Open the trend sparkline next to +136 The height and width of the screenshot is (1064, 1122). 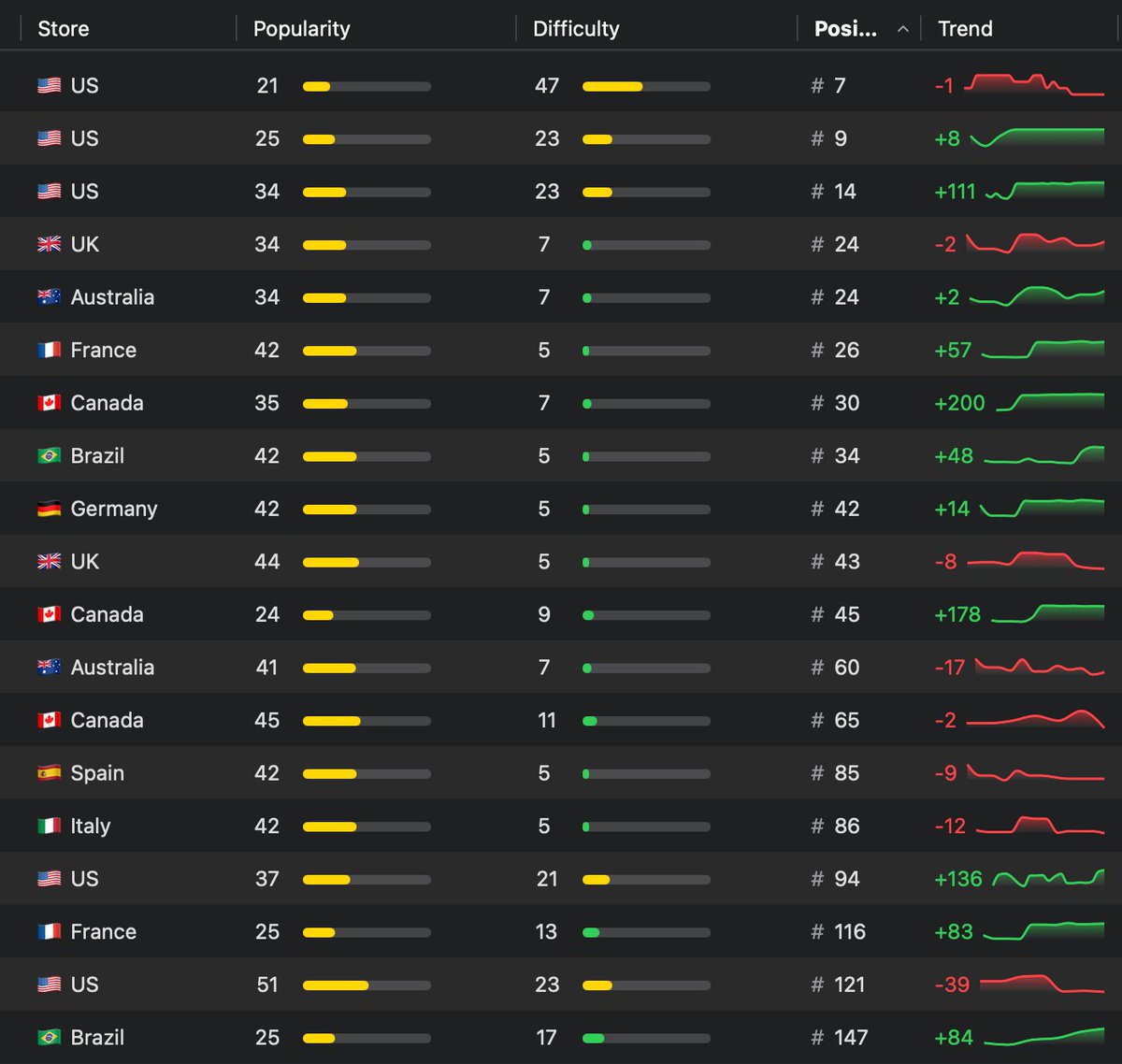click(x=1048, y=878)
